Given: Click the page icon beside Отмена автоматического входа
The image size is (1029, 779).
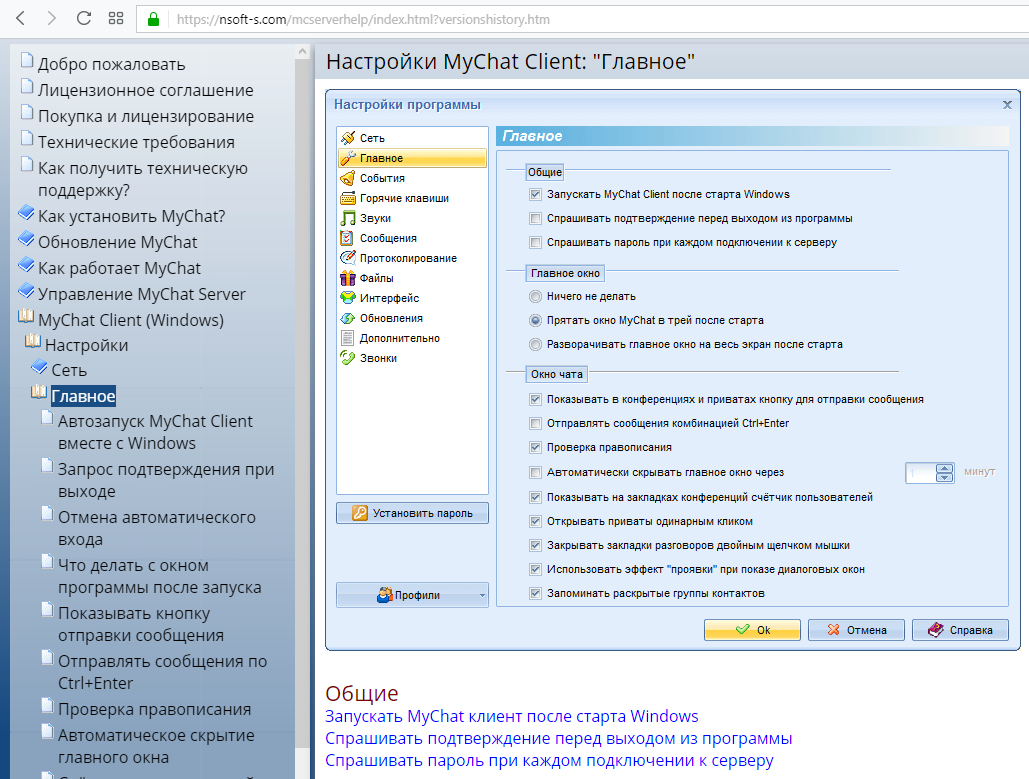Looking at the screenshot, I should pyautogui.click(x=47, y=513).
